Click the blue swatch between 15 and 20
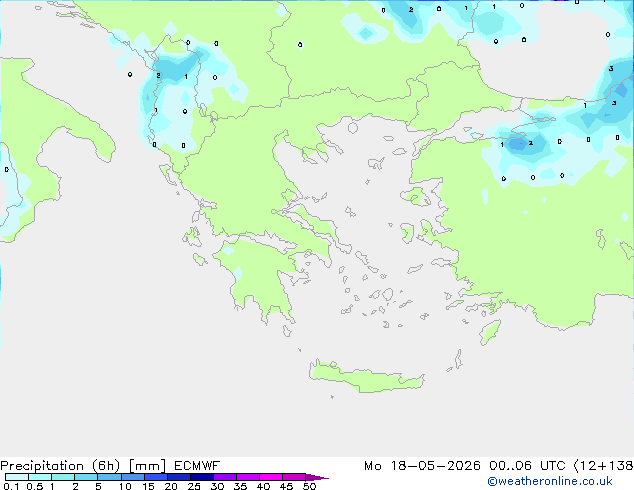 (x=156, y=477)
